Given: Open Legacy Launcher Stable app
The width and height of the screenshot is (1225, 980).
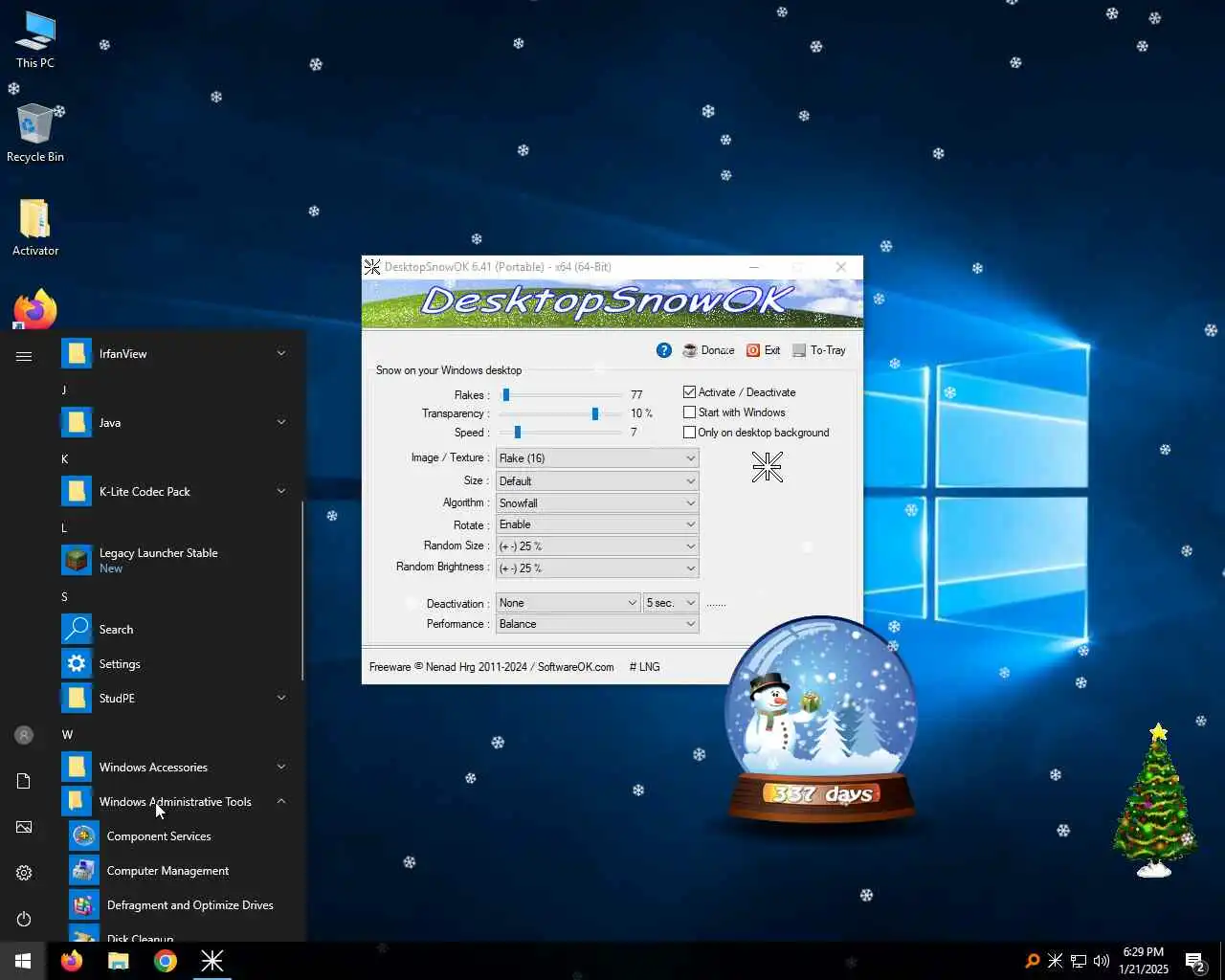Looking at the screenshot, I should pyautogui.click(x=176, y=560).
